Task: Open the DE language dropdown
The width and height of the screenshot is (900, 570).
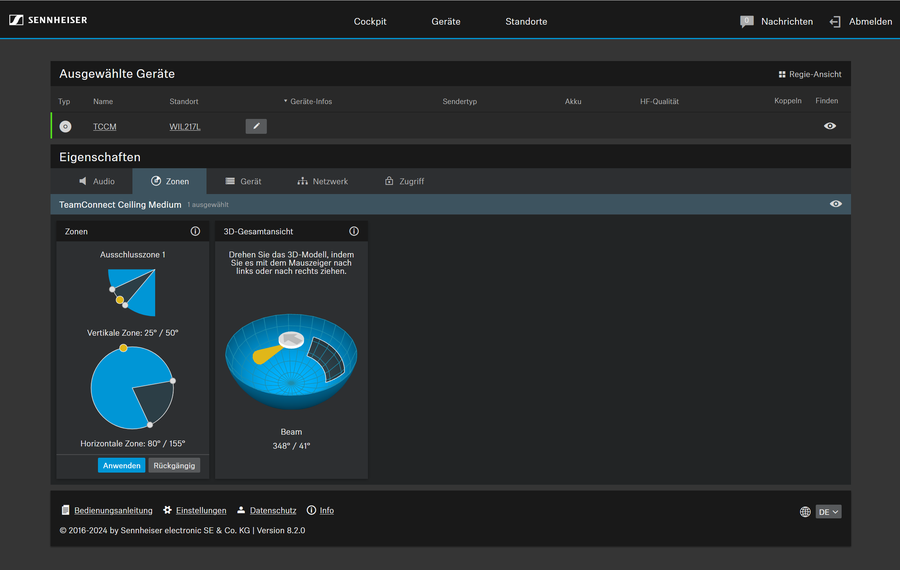Action: [x=828, y=511]
